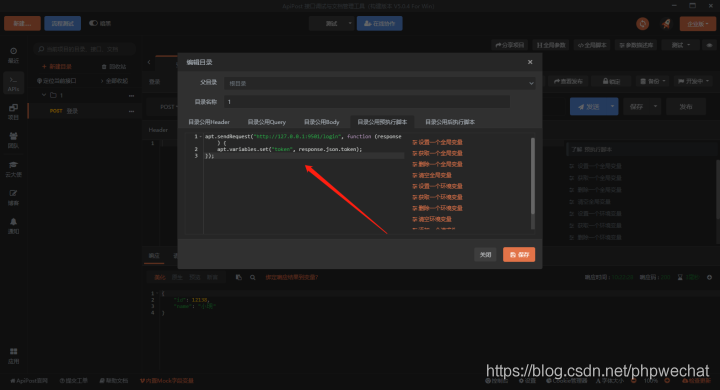The height and width of the screenshot is (390, 720).
Task: Click the 关闭 close button in the dialog
Action: tap(485, 254)
